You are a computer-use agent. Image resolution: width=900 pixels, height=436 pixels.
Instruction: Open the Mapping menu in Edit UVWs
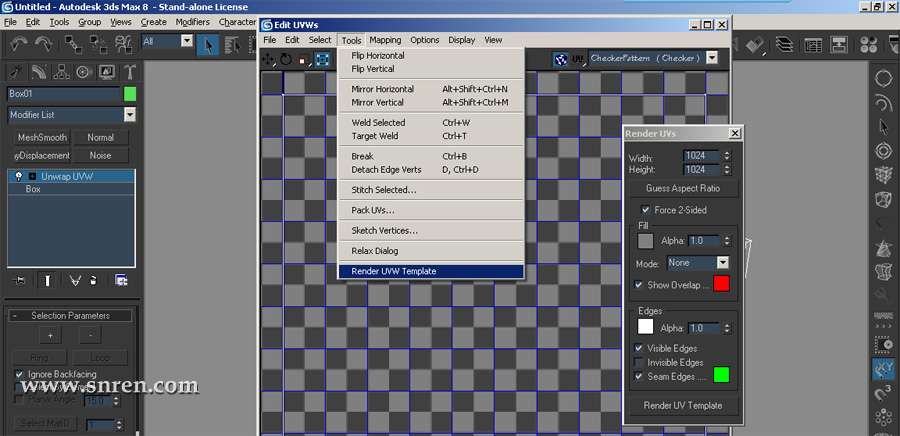(x=385, y=40)
